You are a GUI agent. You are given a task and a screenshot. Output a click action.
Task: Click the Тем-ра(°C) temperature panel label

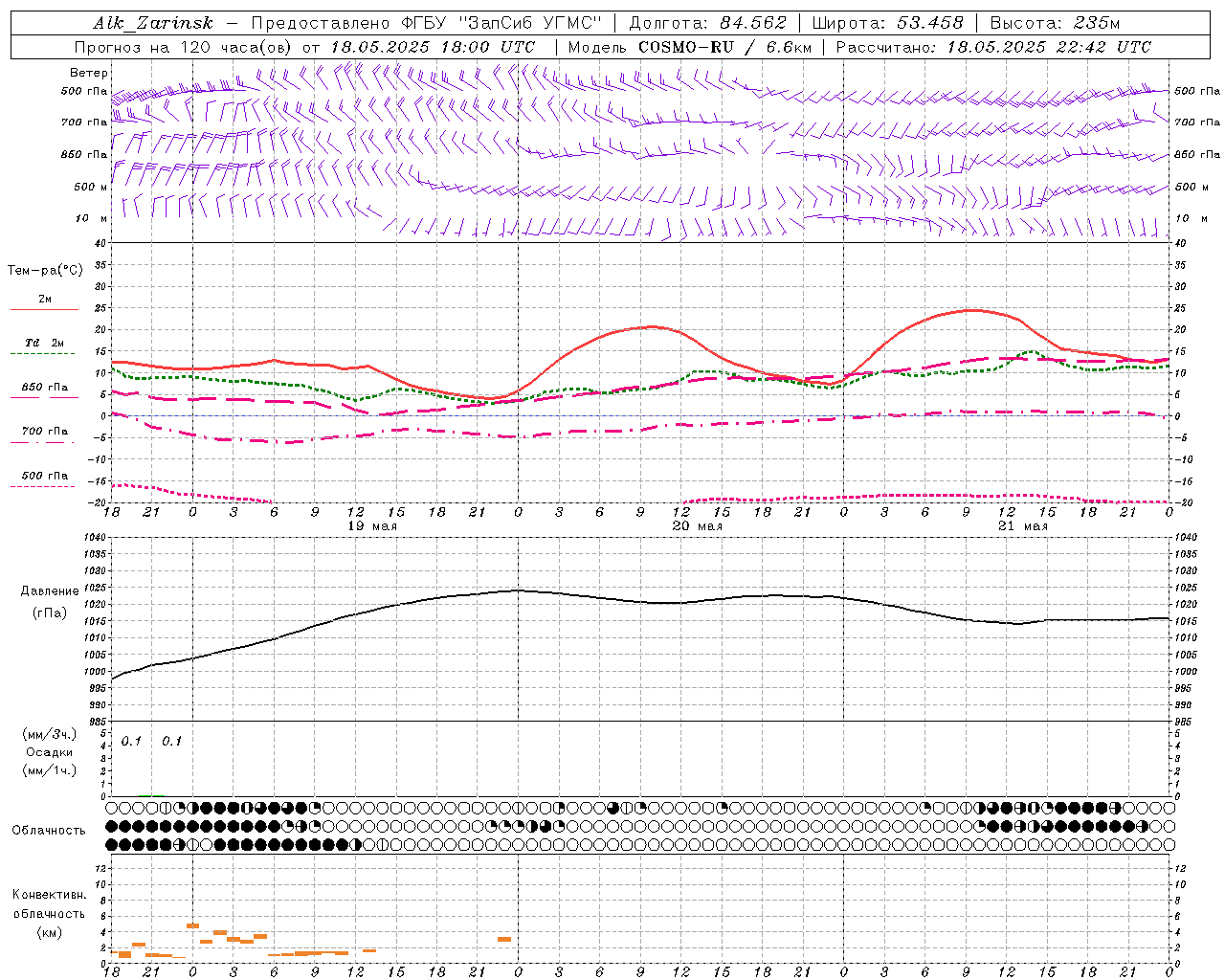(45, 271)
